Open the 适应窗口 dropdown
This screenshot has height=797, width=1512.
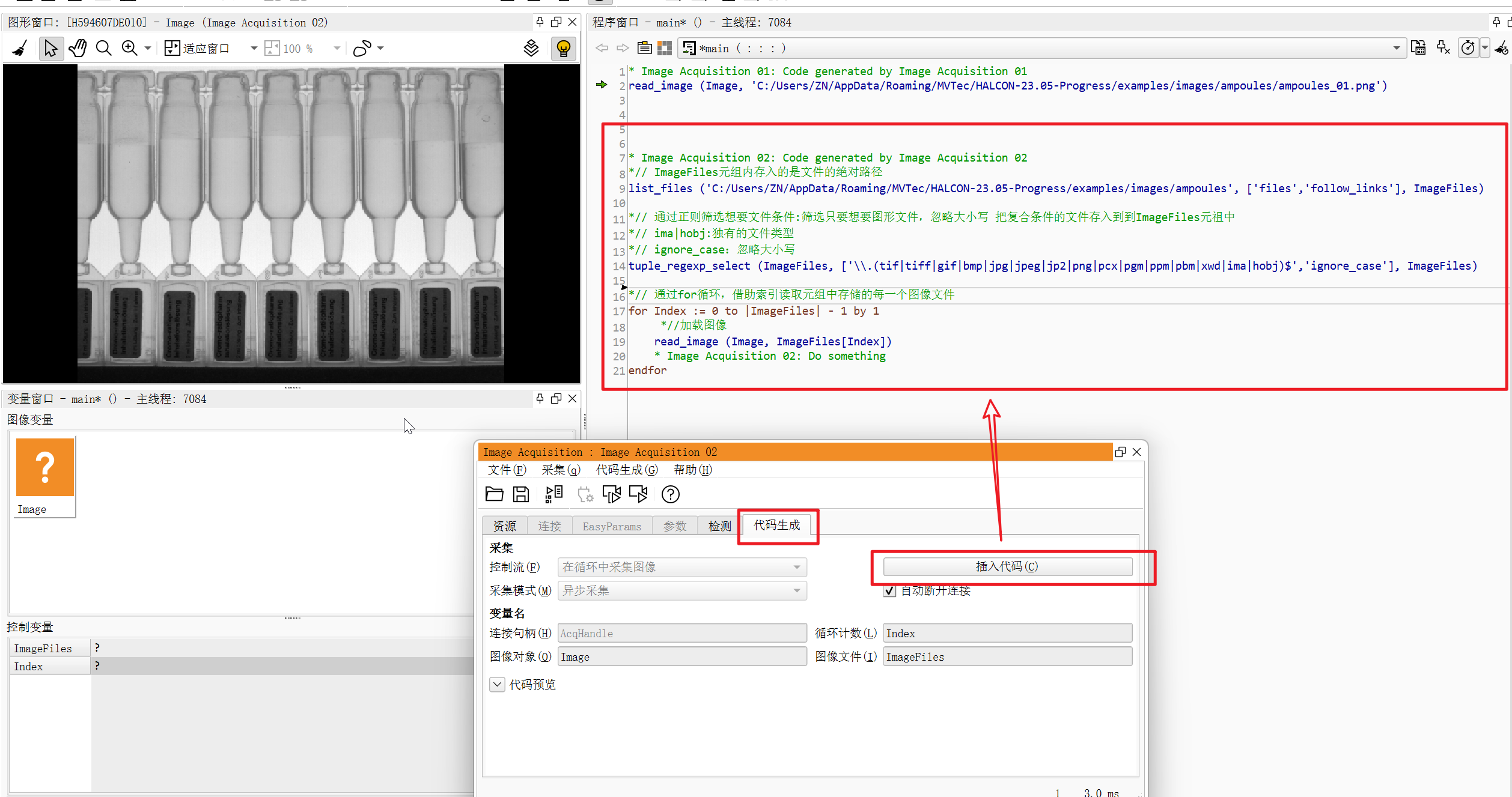254,48
